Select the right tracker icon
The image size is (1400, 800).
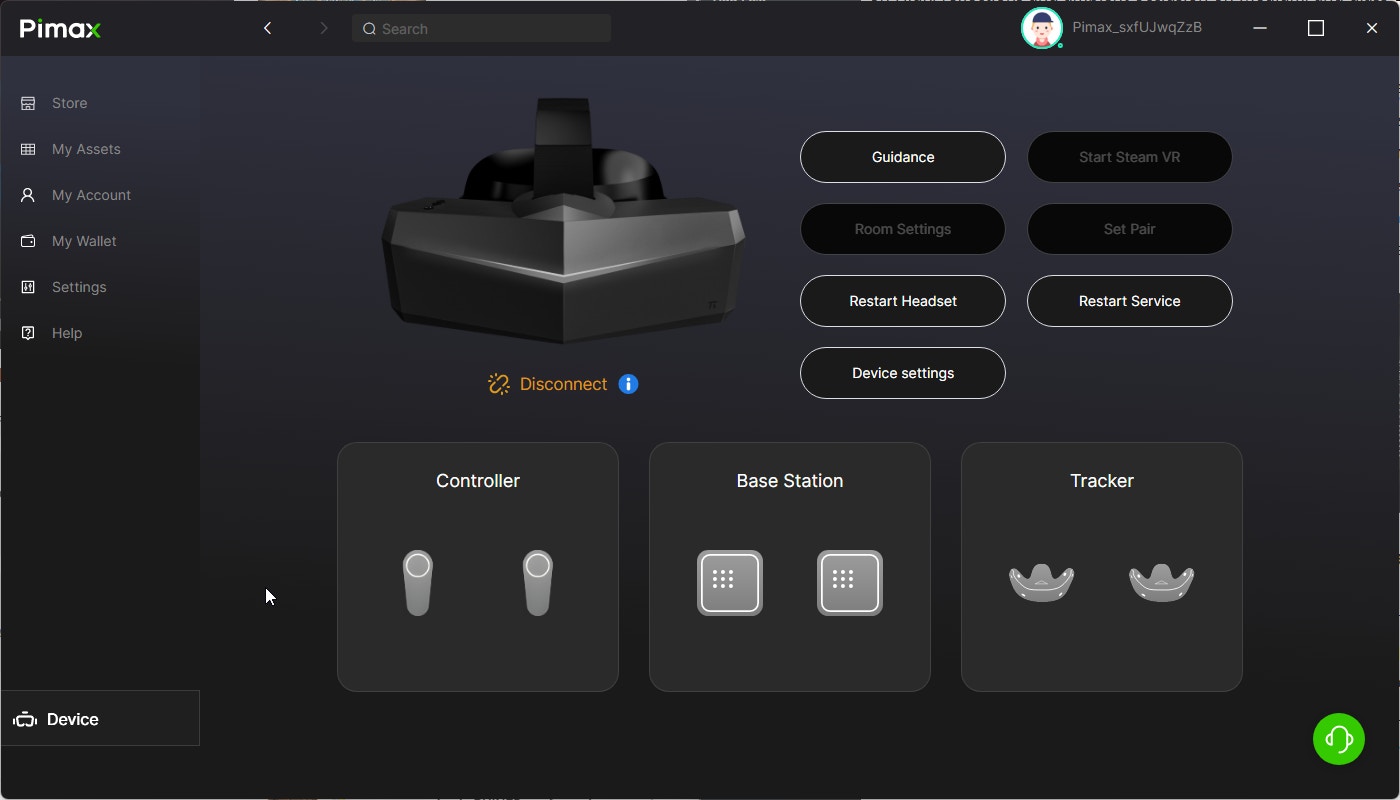[x=1161, y=582]
